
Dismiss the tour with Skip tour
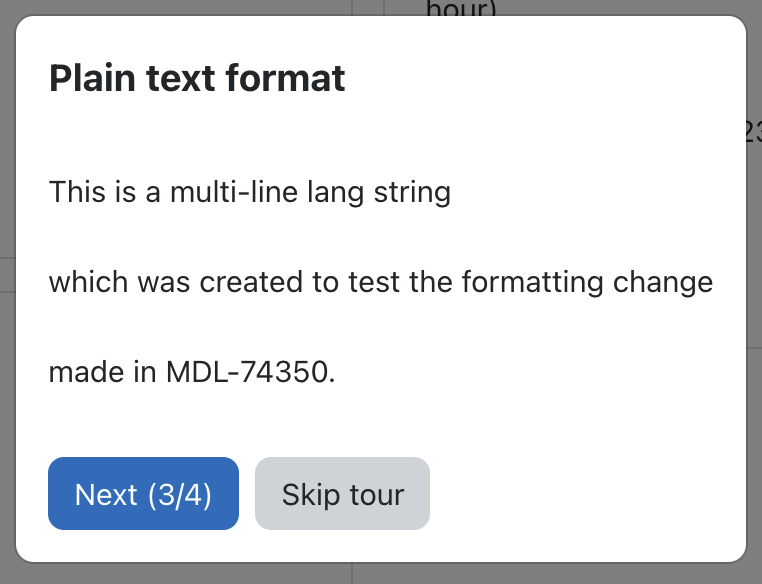click(342, 493)
